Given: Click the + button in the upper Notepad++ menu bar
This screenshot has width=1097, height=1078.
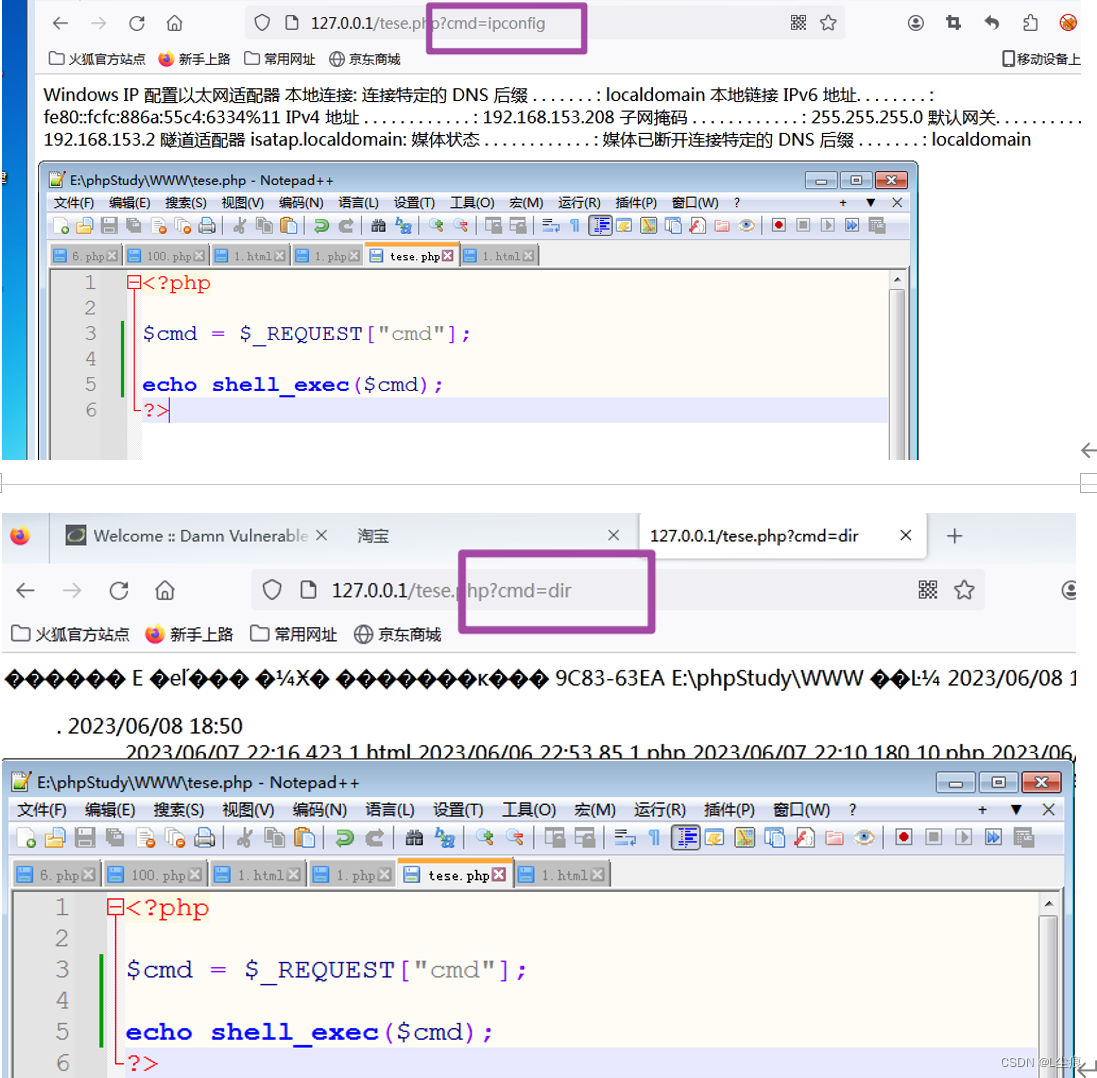Looking at the screenshot, I should tap(843, 203).
